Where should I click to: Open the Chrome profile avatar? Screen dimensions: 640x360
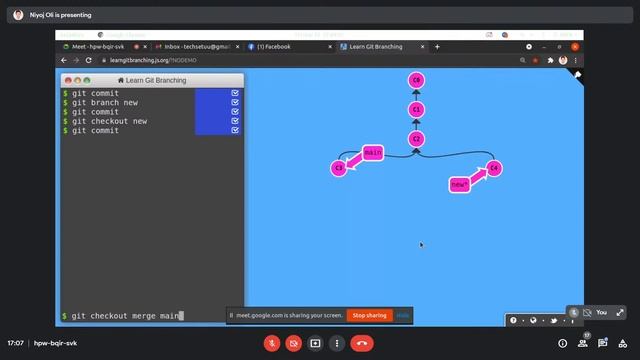563,60
